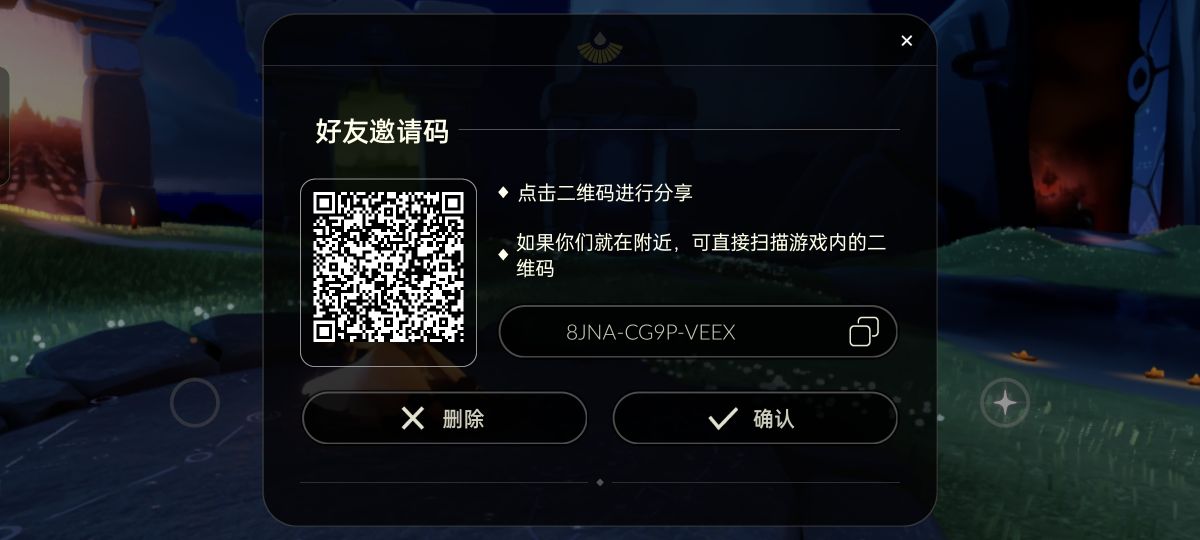Copy the invite code using the copy icon
This screenshot has width=1200, height=540.
pos(864,332)
